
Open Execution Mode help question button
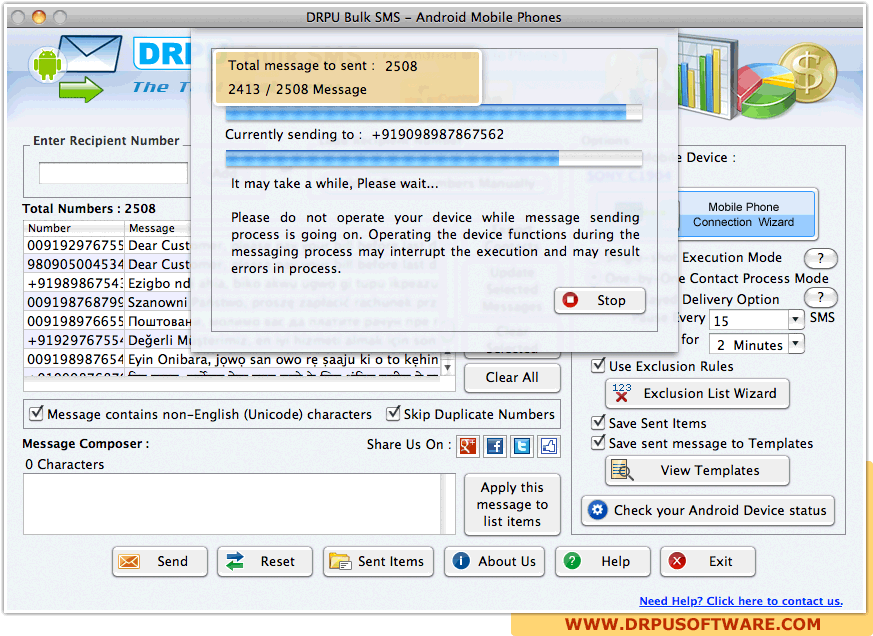(x=820, y=258)
